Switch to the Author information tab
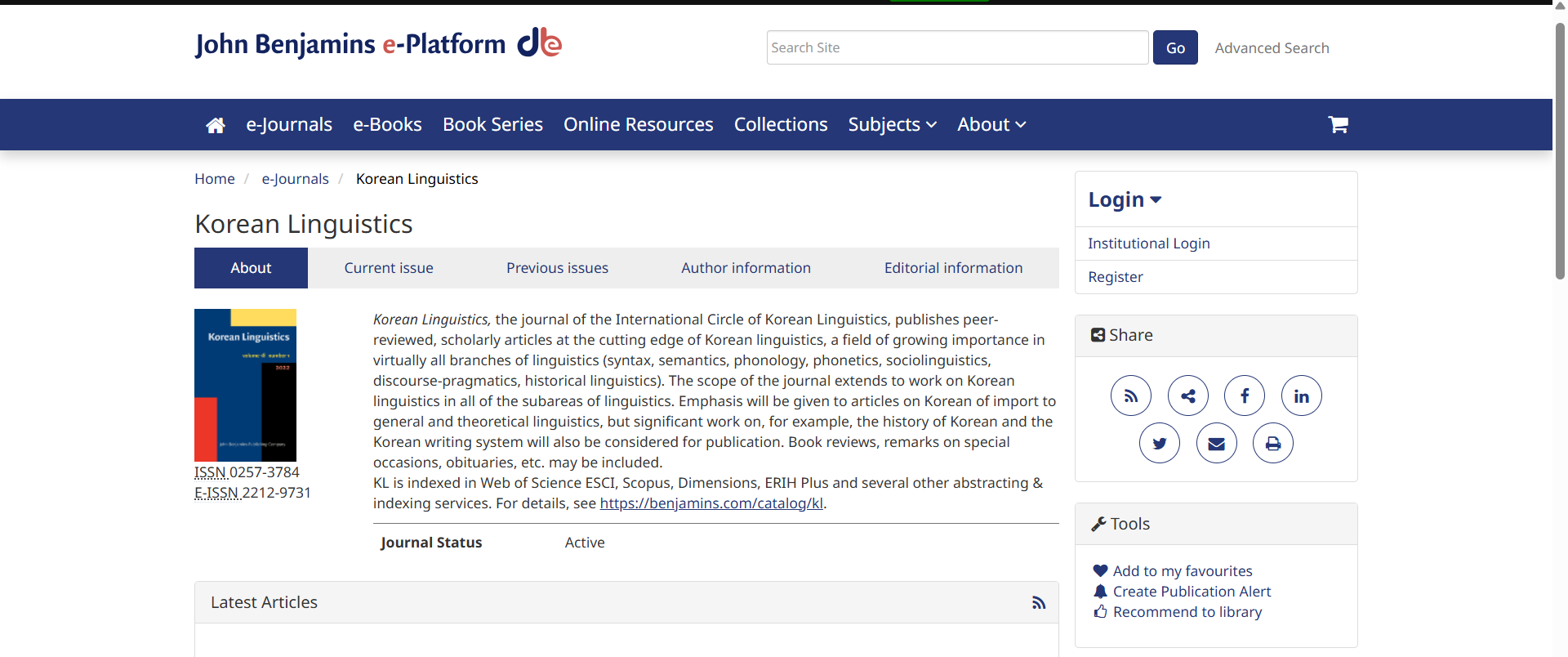 pos(746,268)
